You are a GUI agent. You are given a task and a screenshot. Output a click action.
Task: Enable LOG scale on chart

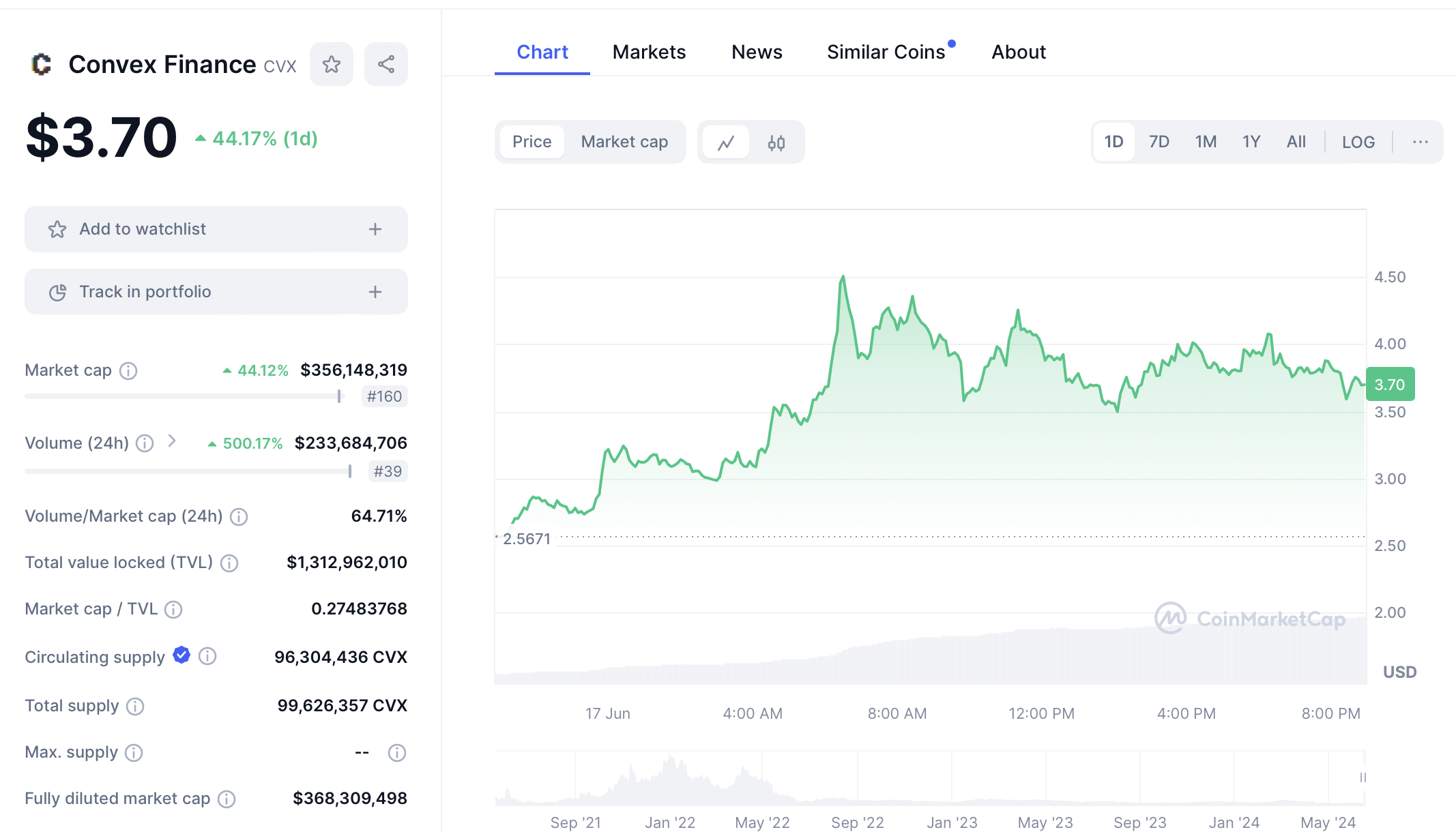[x=1358, y=142]
